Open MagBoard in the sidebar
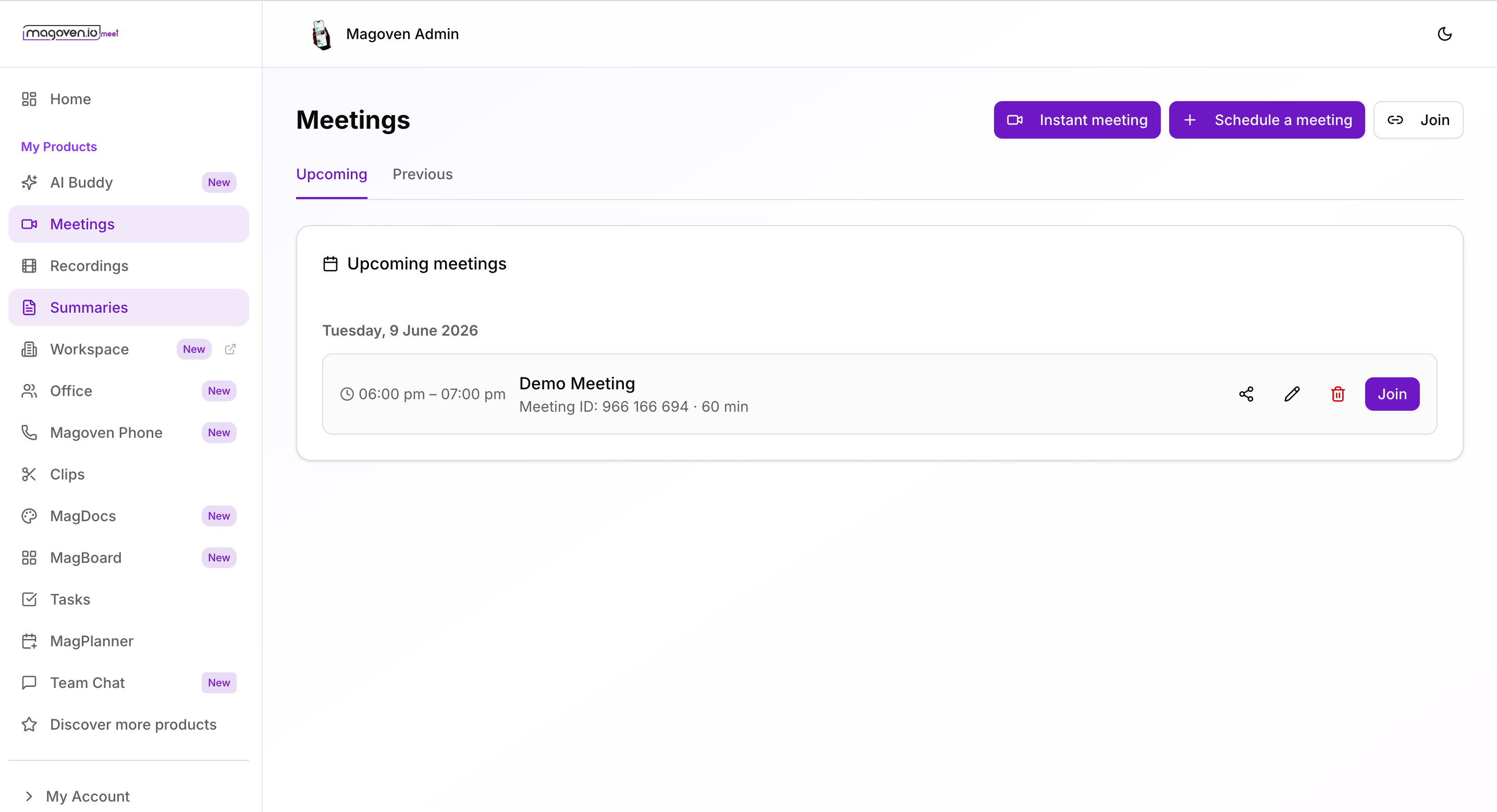This screenshot has width=1497, height=812. click(x=128, y=558)
